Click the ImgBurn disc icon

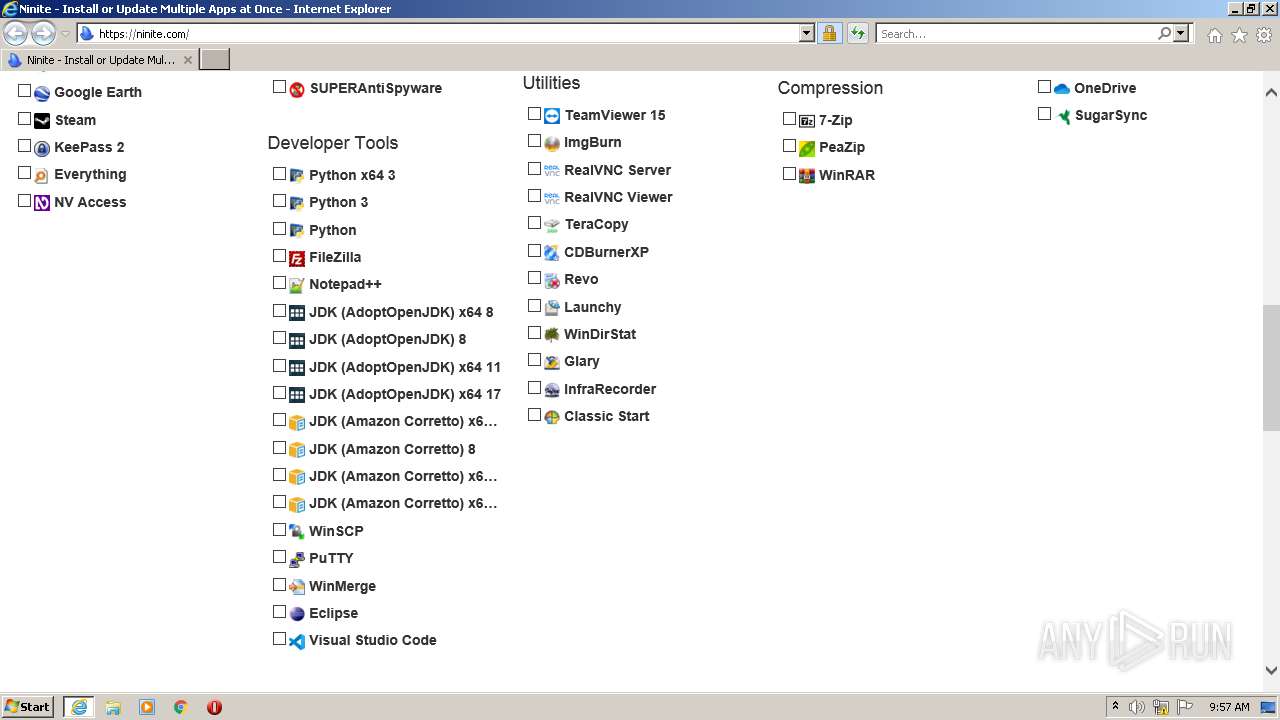(x=552, y=143)
